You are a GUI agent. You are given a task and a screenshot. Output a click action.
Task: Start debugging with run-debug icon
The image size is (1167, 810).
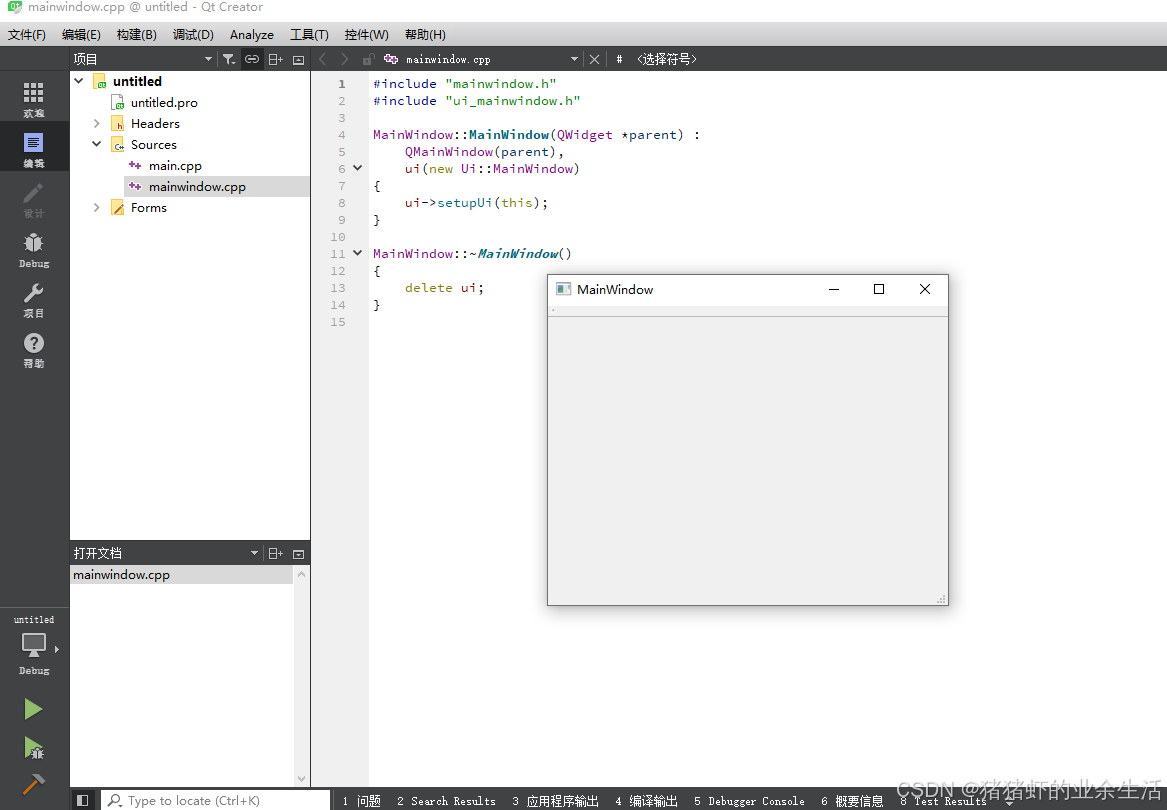(x=33, y=747)
